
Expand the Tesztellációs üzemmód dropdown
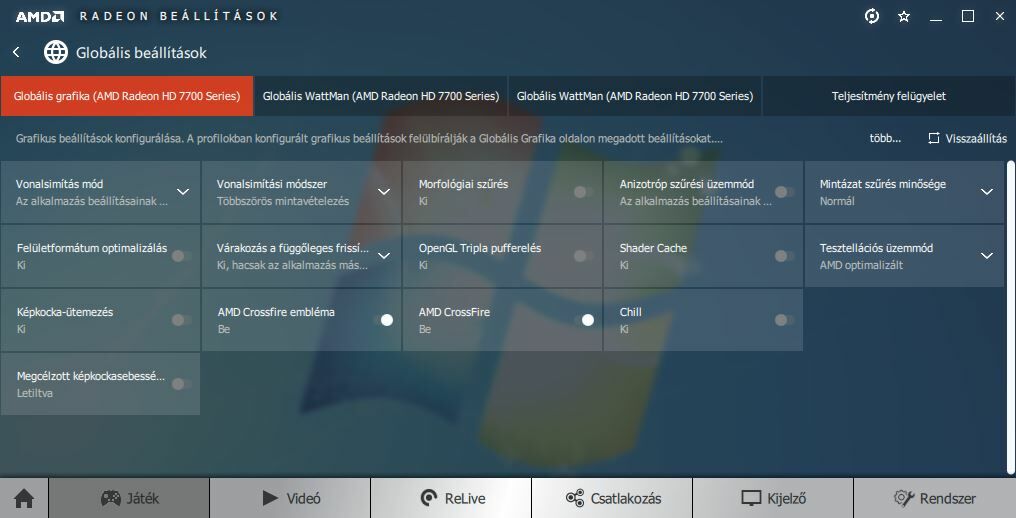(x=987, y=256)
